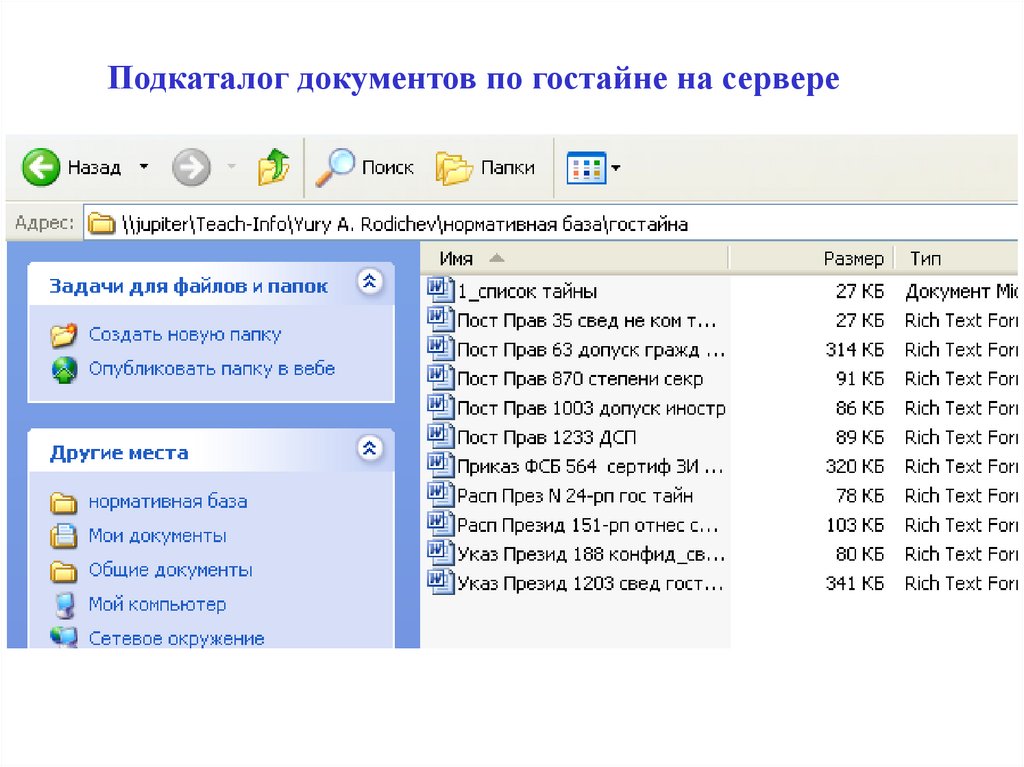Click the Общие документы folder icon
Screen dimensions: 1024x767
tap(63, 571)
